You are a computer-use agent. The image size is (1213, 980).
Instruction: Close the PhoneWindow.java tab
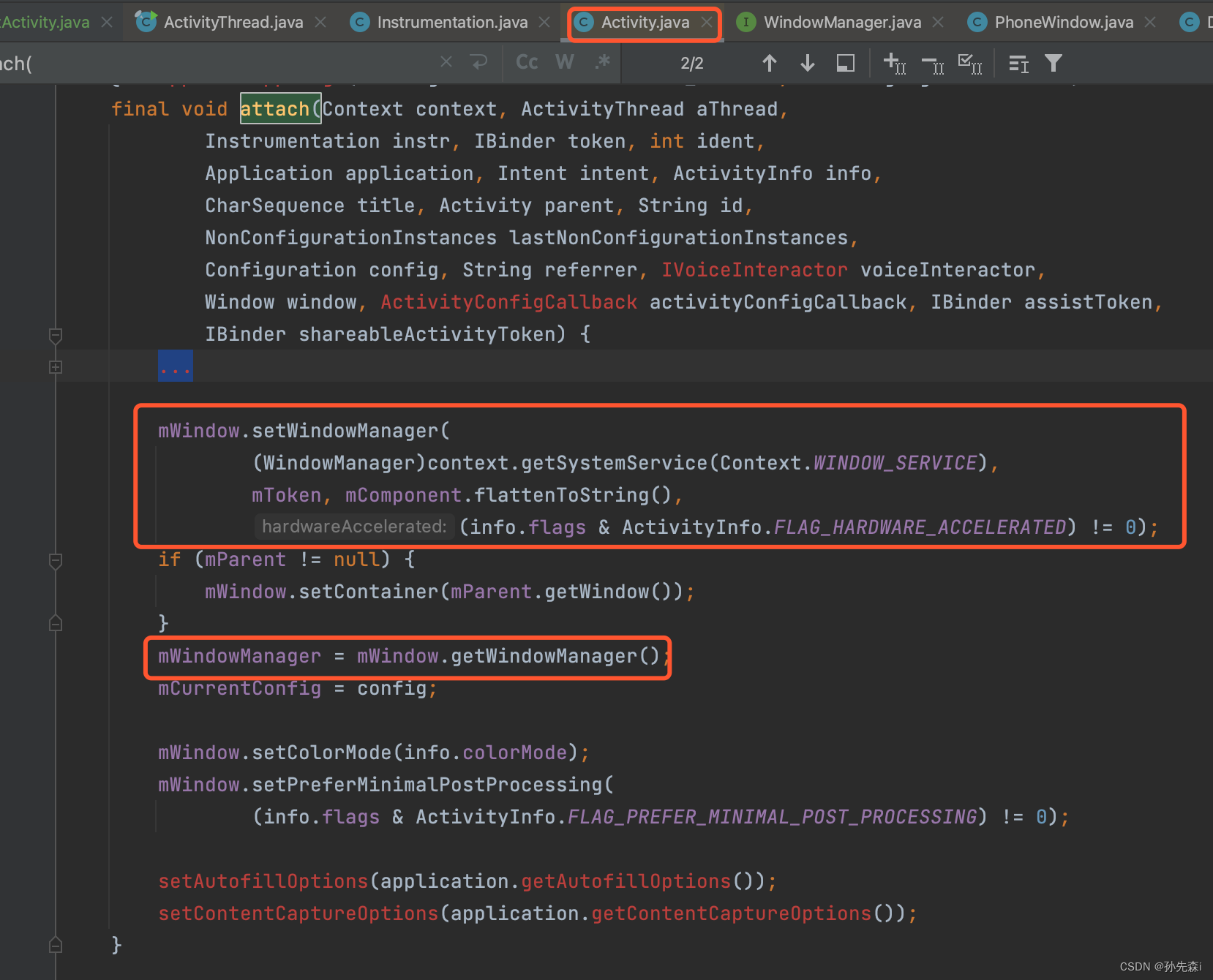1150,22
